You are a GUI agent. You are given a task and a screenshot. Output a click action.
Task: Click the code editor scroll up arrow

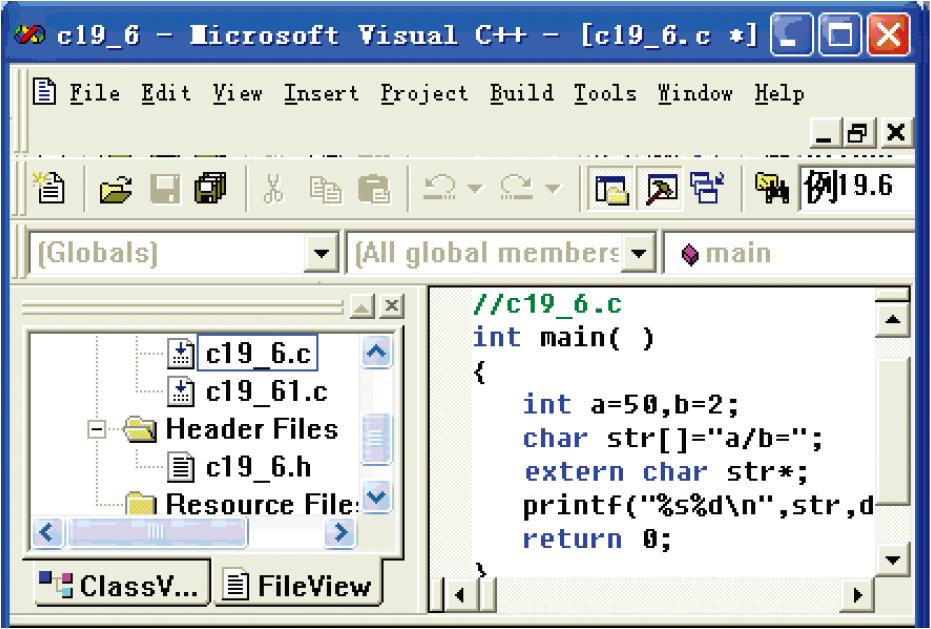pos(892,320)
